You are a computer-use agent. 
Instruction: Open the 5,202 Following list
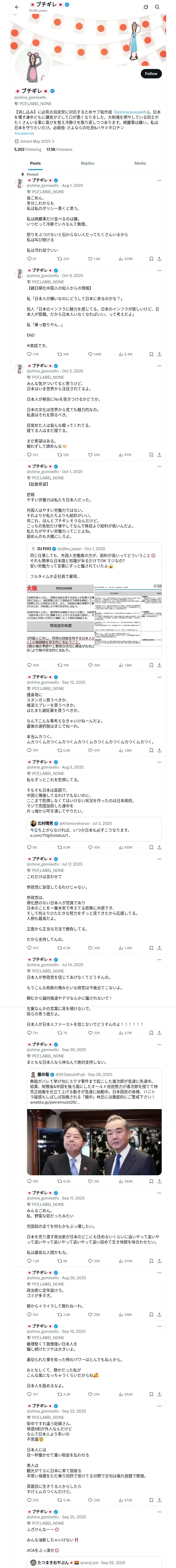(x=28, y=149)
